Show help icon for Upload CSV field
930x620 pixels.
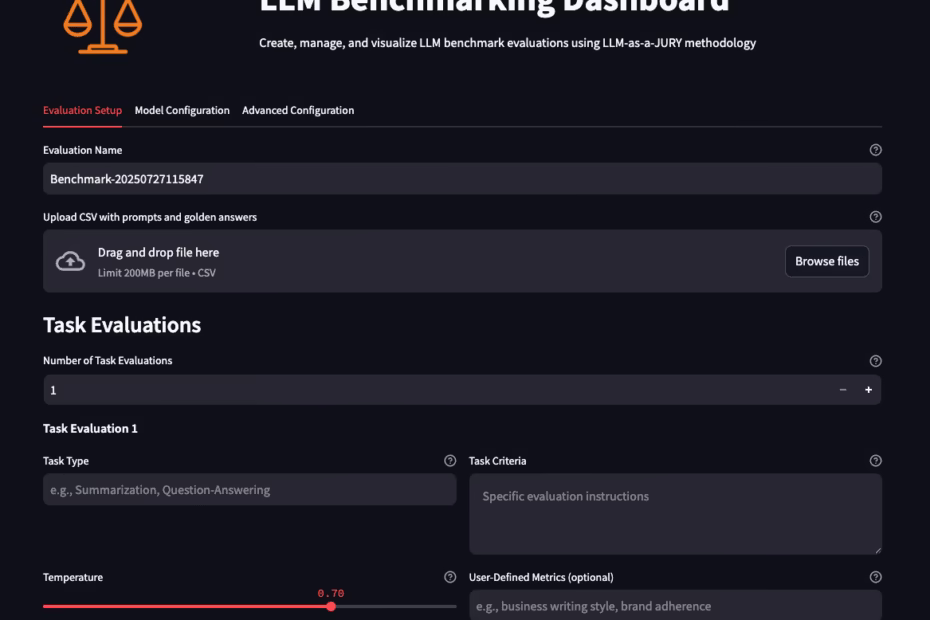pyautogui.click(x=875, y=217)
